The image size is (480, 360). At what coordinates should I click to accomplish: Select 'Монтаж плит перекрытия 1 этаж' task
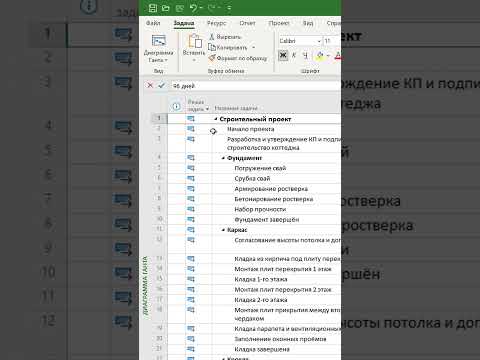(x=283, y=269)
